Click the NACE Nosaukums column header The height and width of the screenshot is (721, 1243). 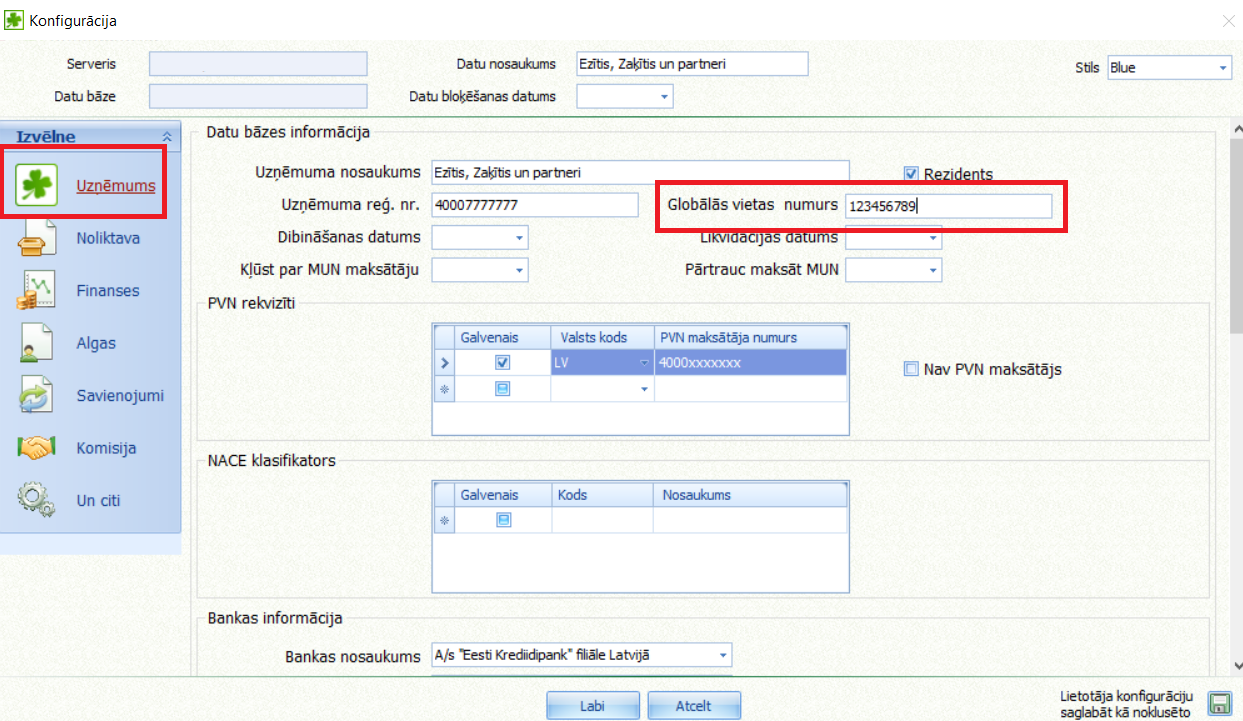tap(751, 495)
